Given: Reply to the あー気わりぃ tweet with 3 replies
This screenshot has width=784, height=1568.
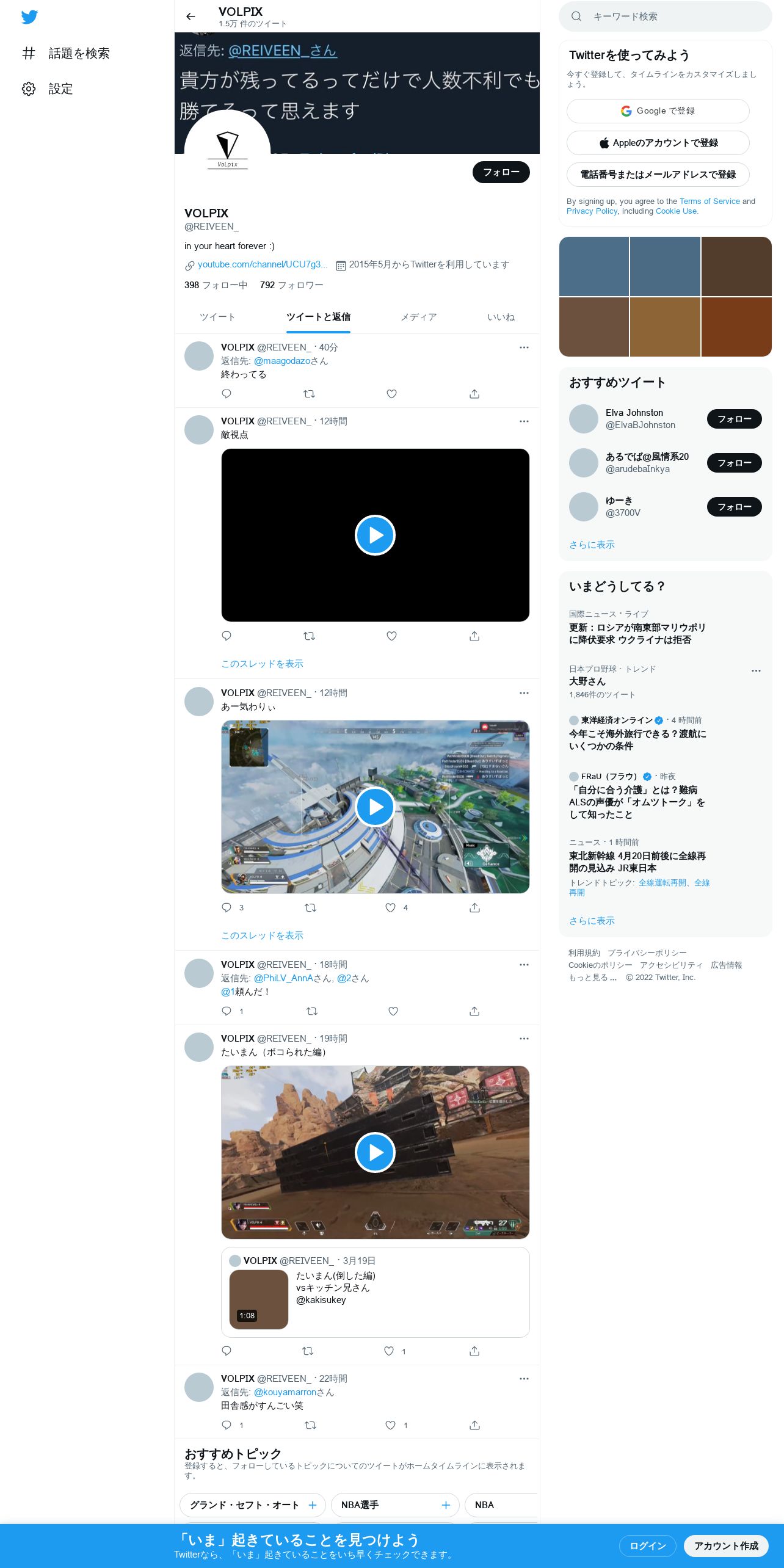Looking at the screenshot, I should click(232, 908).
